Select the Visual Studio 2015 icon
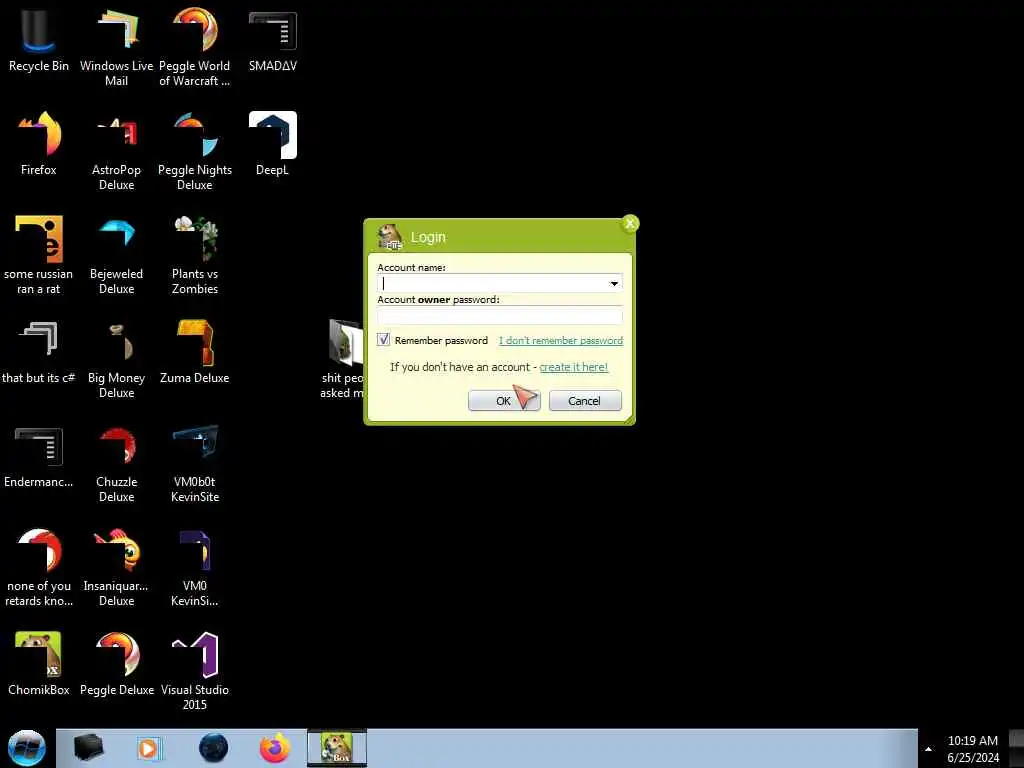This screenshot has width=1024, height=768. coord(195,669)
